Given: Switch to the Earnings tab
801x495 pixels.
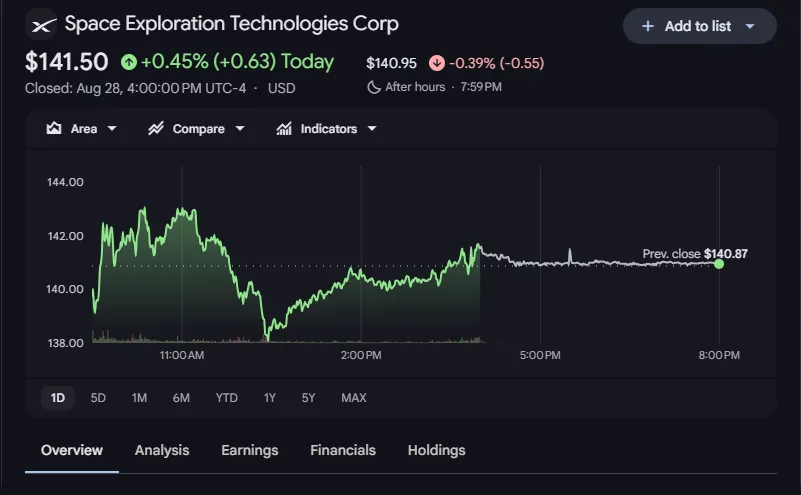Looking at the screenshot, I should pos(250,450).
